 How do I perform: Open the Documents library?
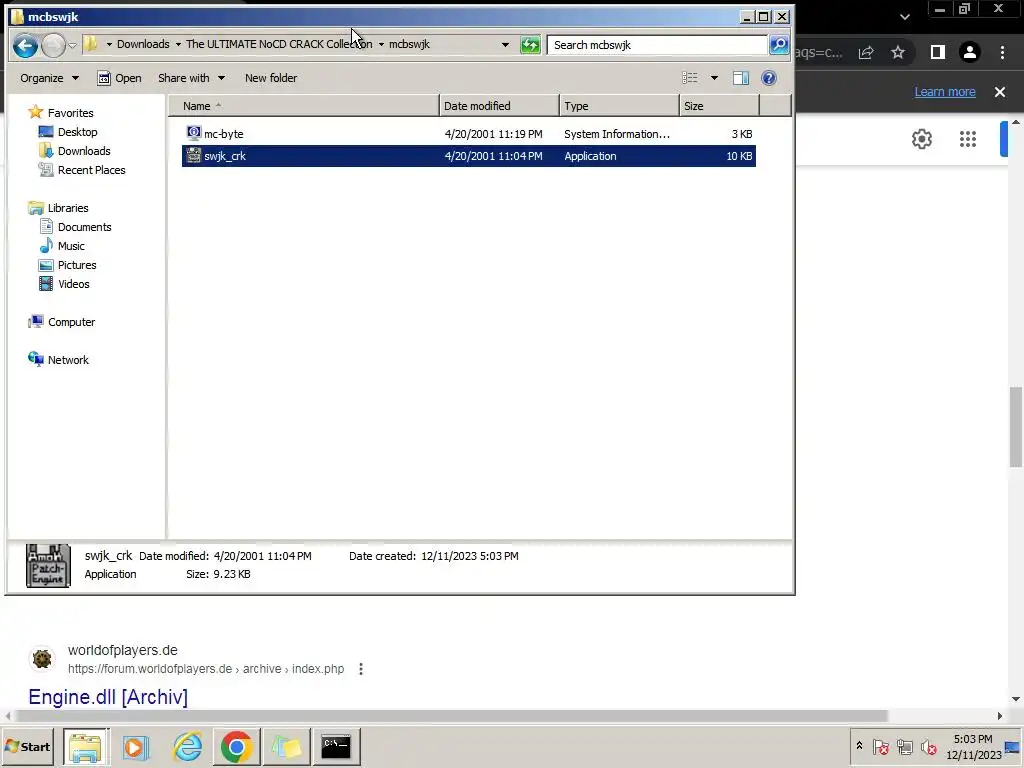[x=84, y=227]
